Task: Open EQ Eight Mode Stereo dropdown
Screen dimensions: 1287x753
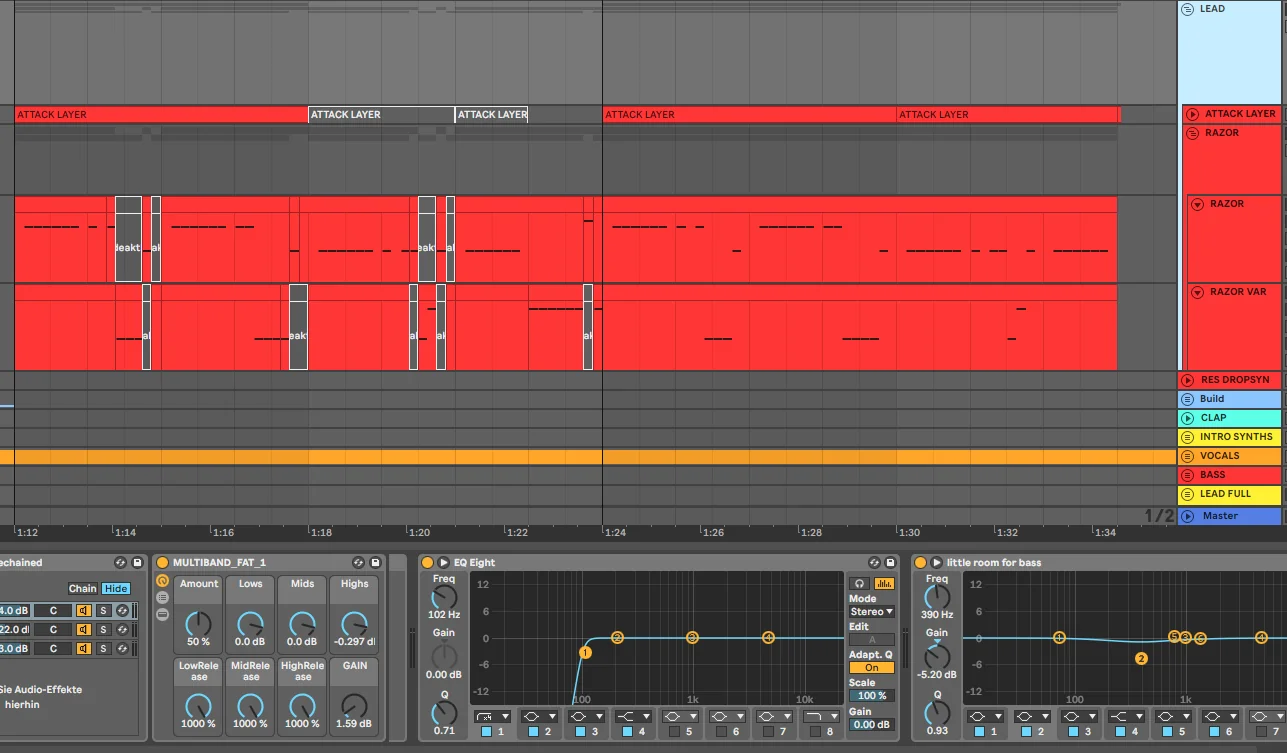Action: tap(872, 612)
